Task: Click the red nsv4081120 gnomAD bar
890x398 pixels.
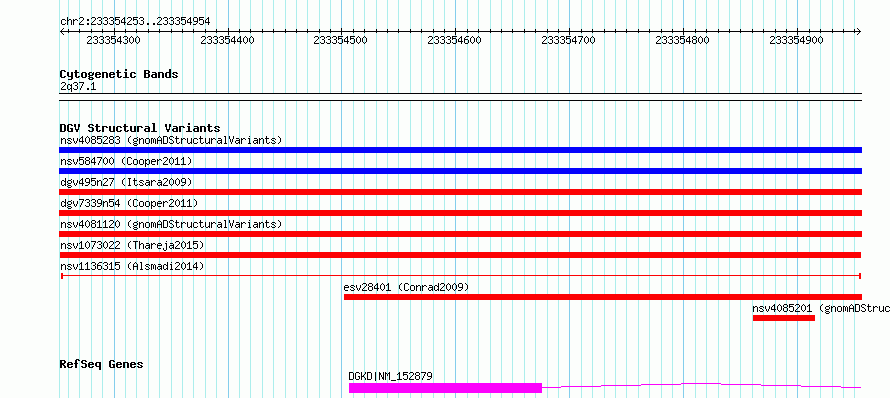Action: [460, 234]
